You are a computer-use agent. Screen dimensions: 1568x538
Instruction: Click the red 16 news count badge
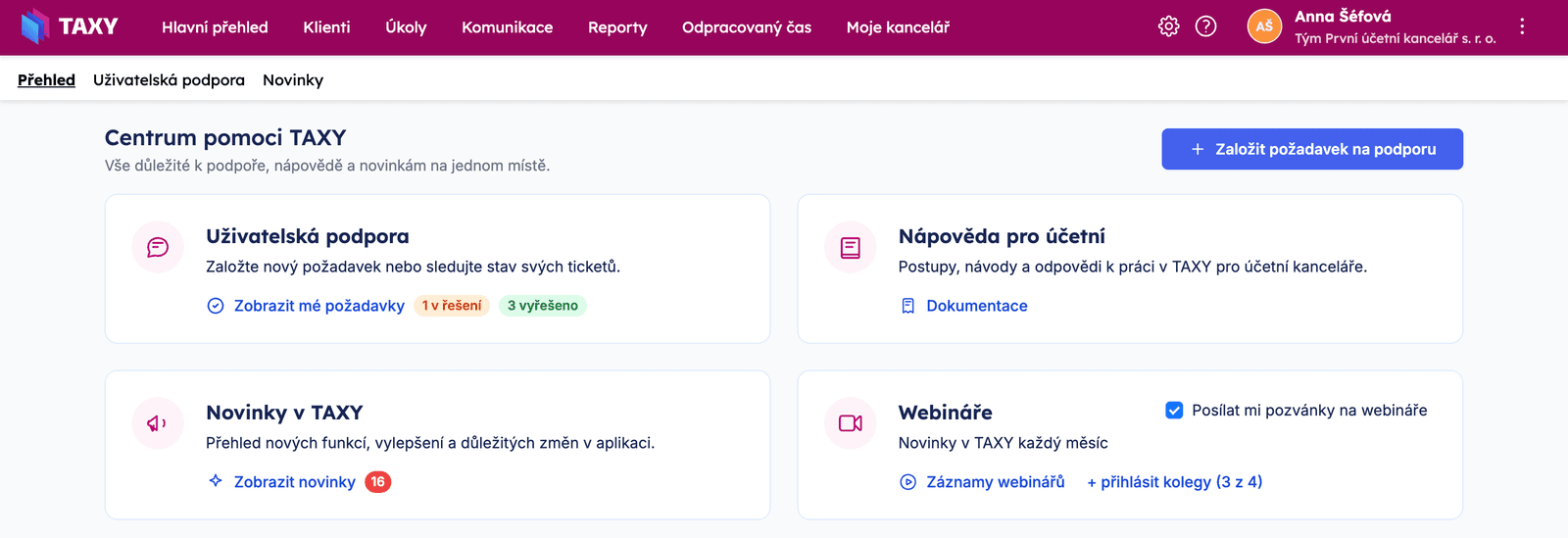pos(378,482)
